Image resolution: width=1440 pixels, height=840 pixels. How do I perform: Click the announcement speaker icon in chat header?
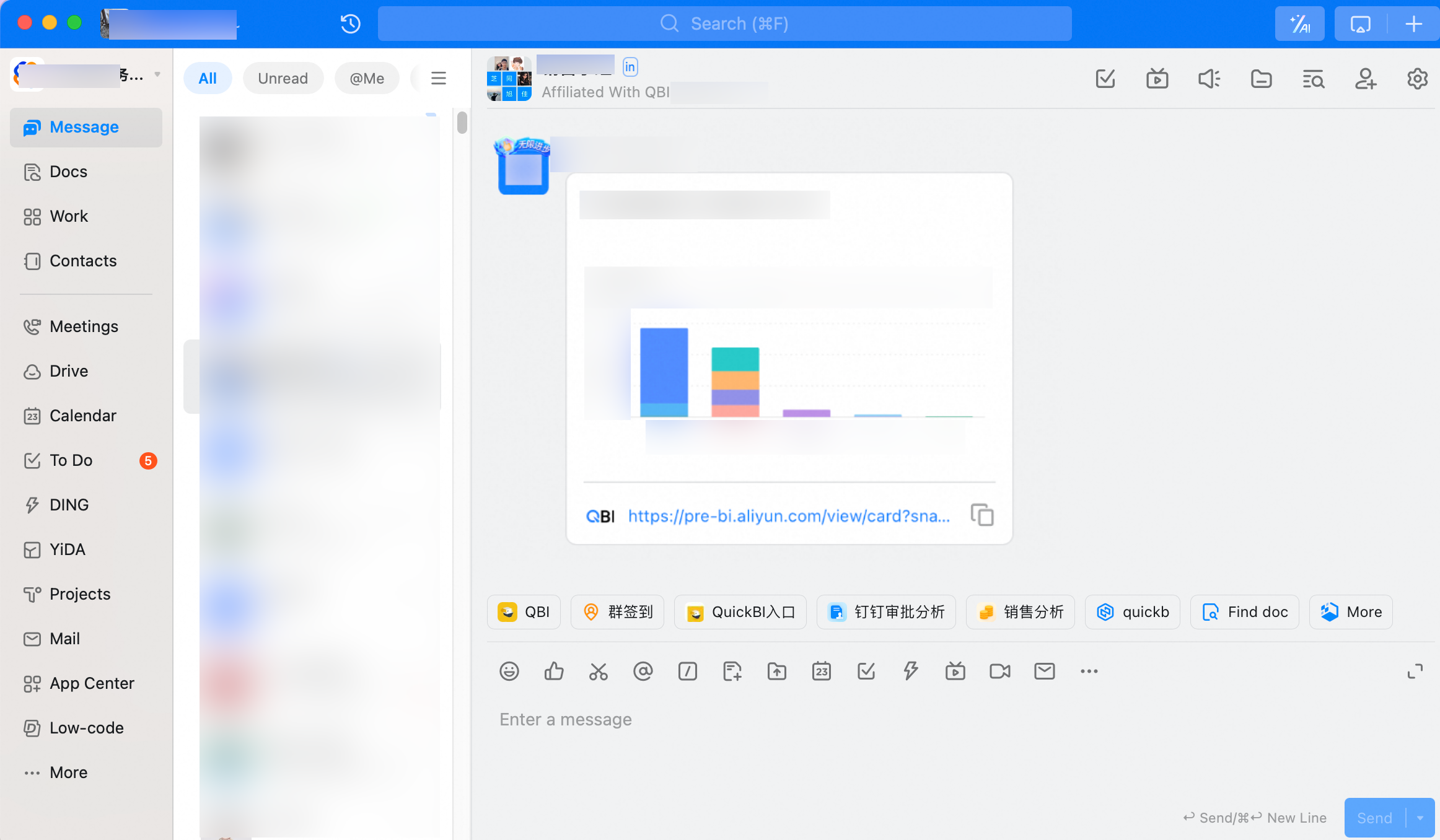tap(1209, 79)
